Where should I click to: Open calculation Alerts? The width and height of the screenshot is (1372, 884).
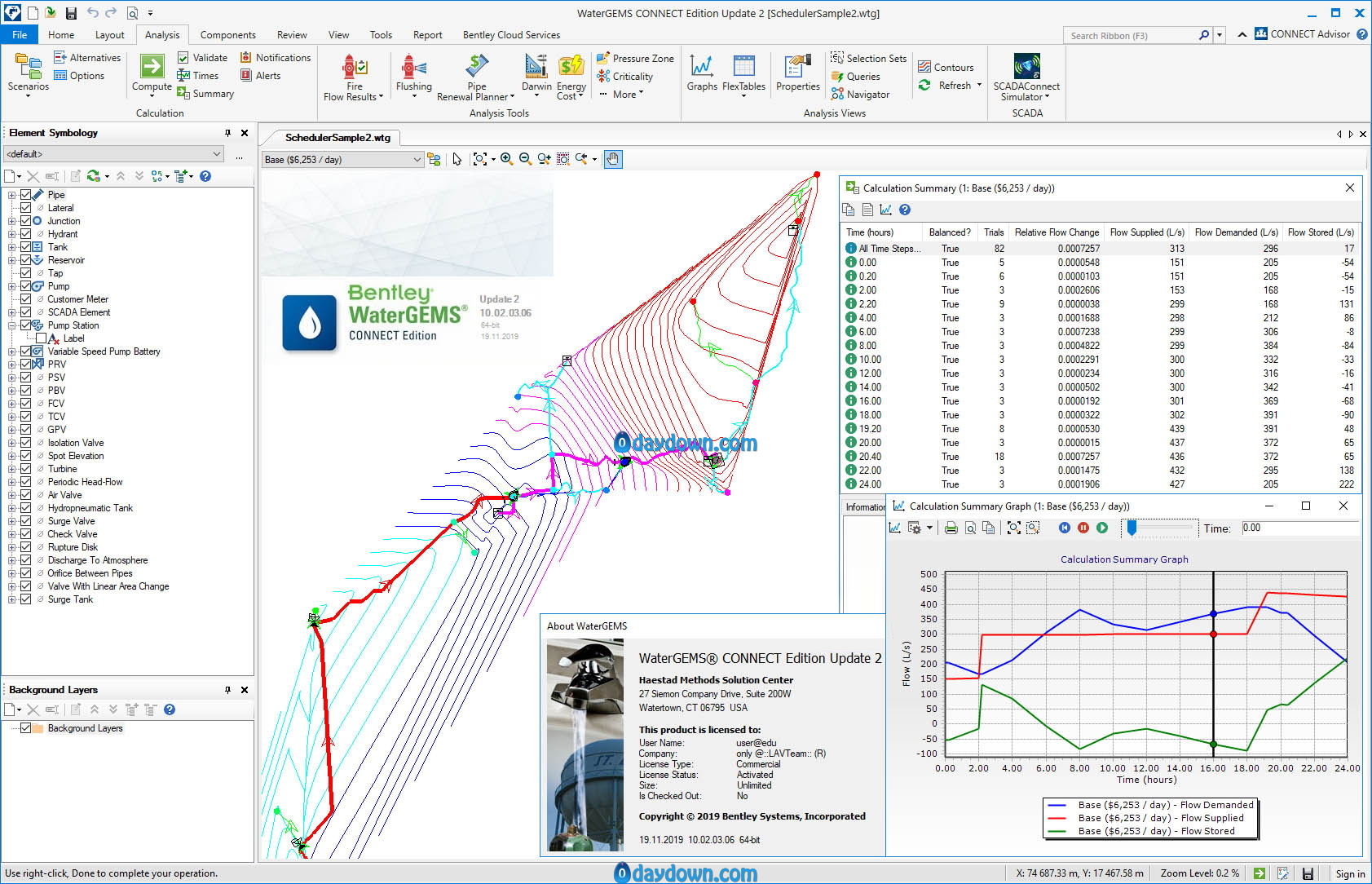[x=260, y=76]
